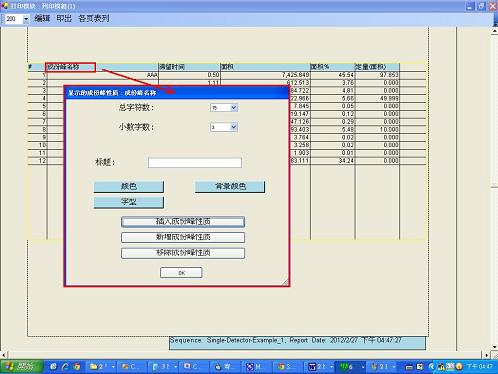This screenshot has width=498, height=374.
Task: Click the 颜色 color button
Action: [129, 186]
